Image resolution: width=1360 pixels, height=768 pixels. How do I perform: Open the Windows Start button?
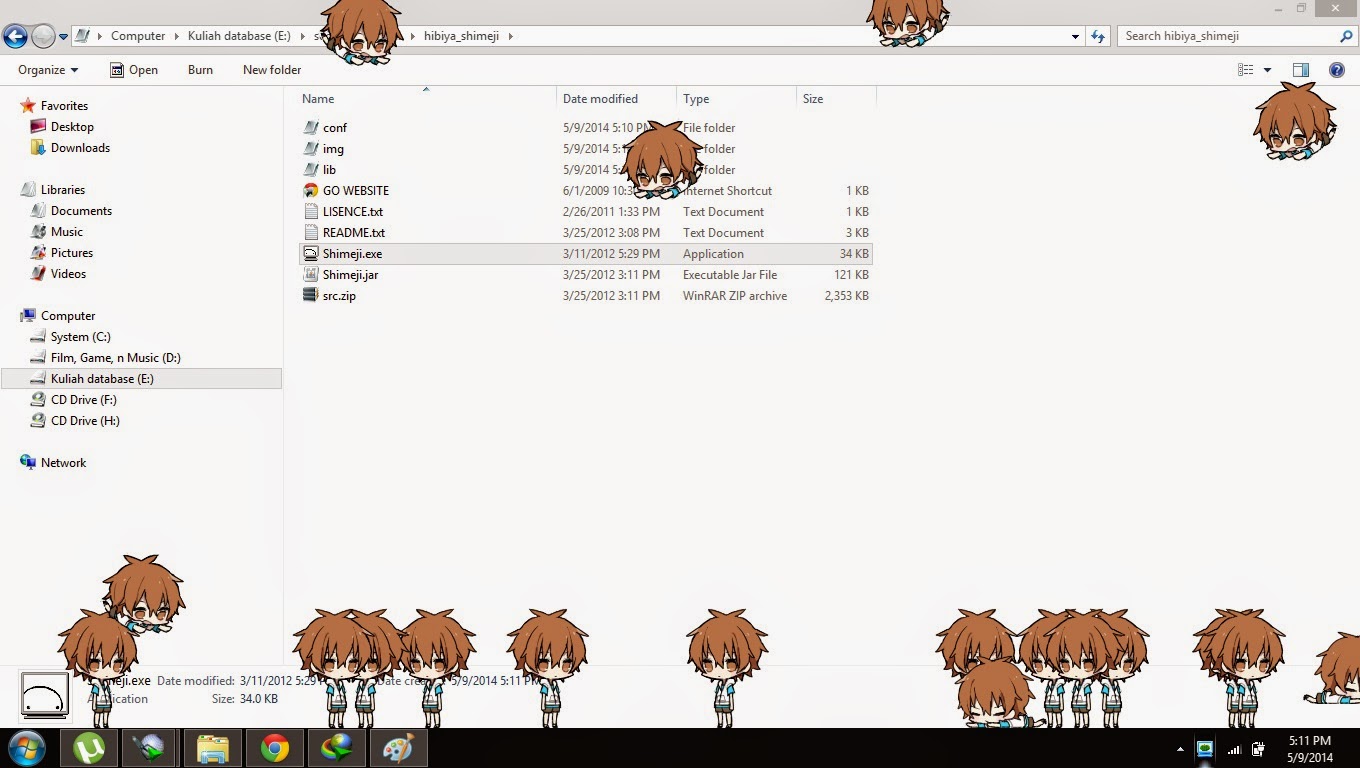coord(27,748)
